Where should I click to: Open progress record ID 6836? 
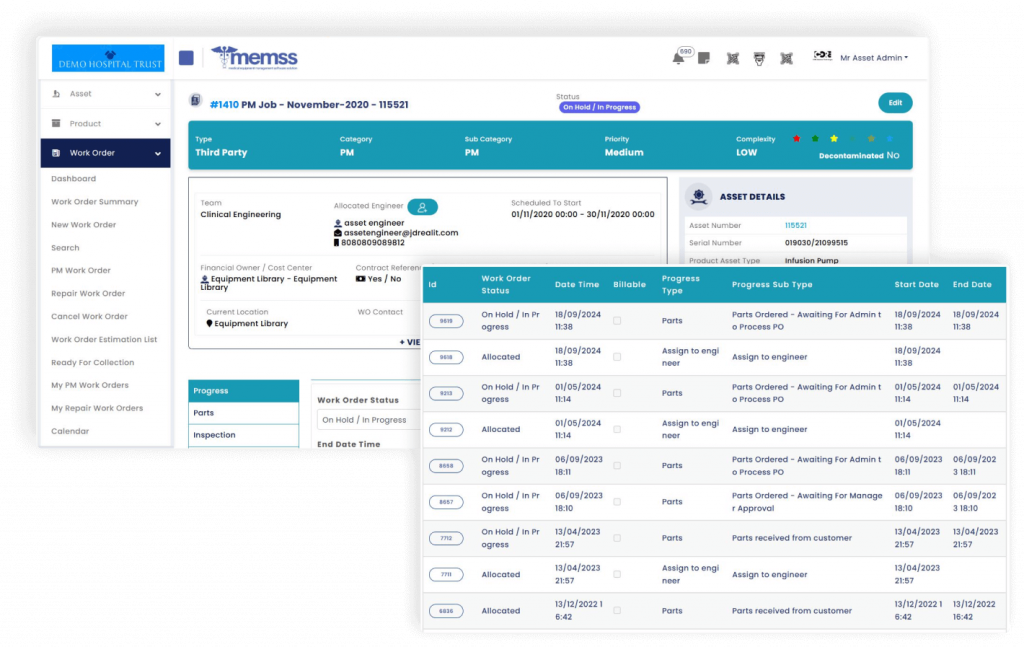point(446,611)
